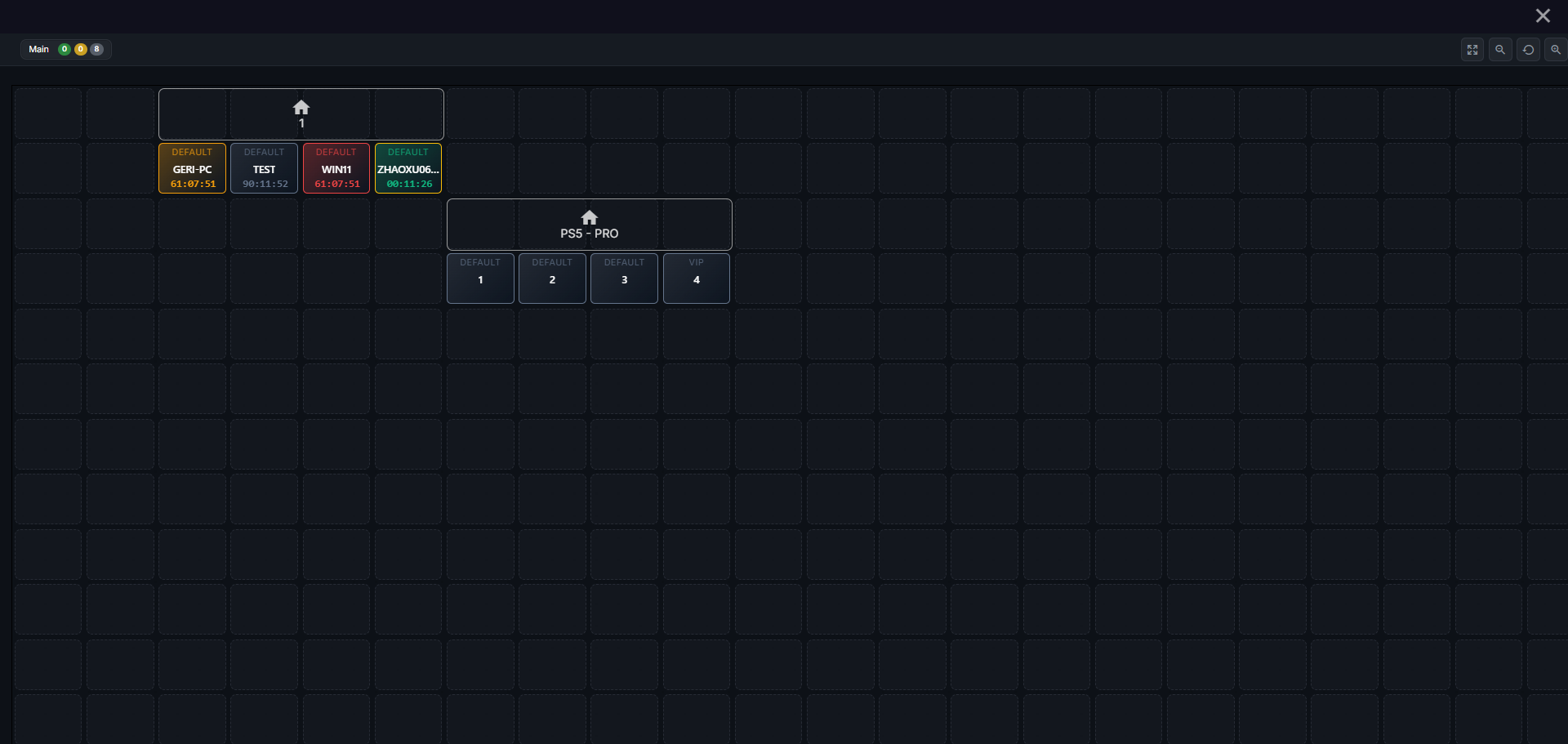1568x744 pixels.
Task: Click the home icon in PS5 - PRO group
Action: click(589, 217)
